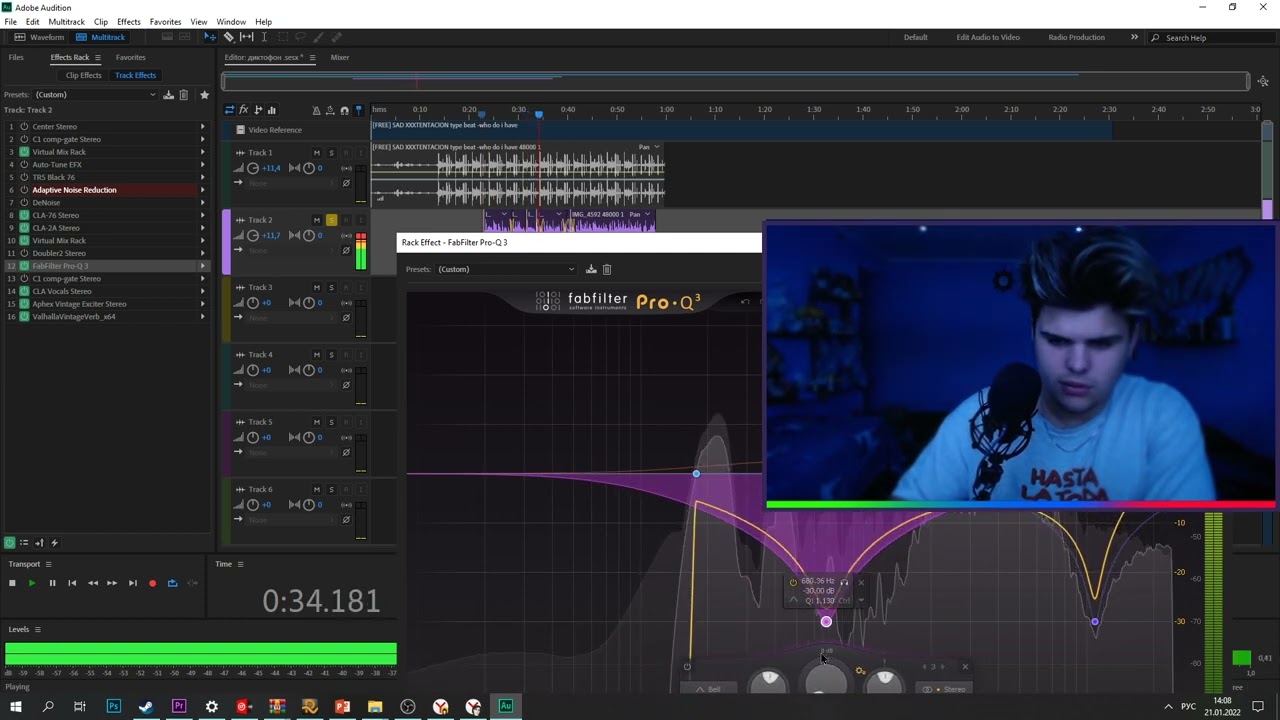Show the track EQ section

point(272,110)
